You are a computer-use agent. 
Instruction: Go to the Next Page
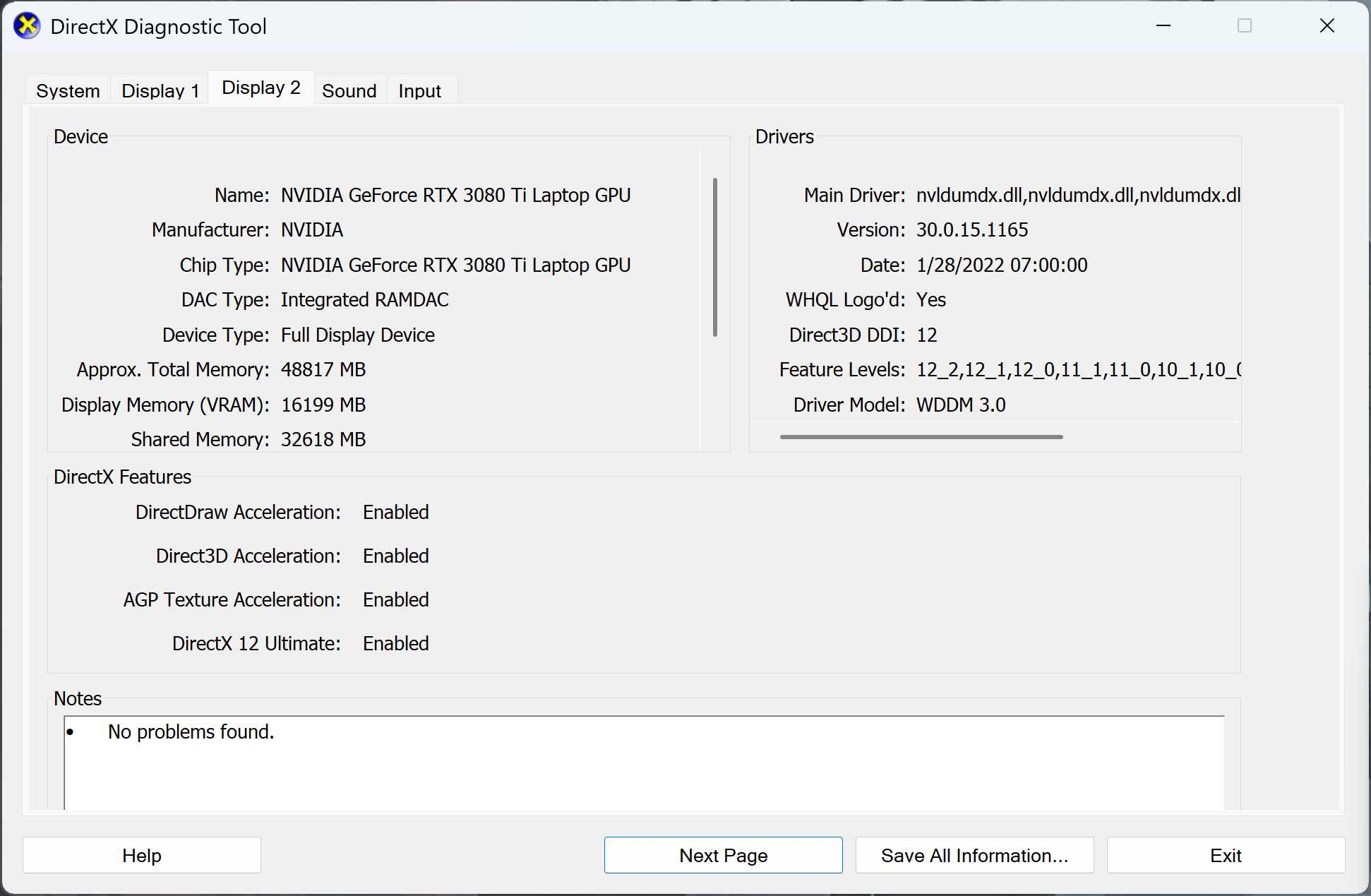point(723,855)
